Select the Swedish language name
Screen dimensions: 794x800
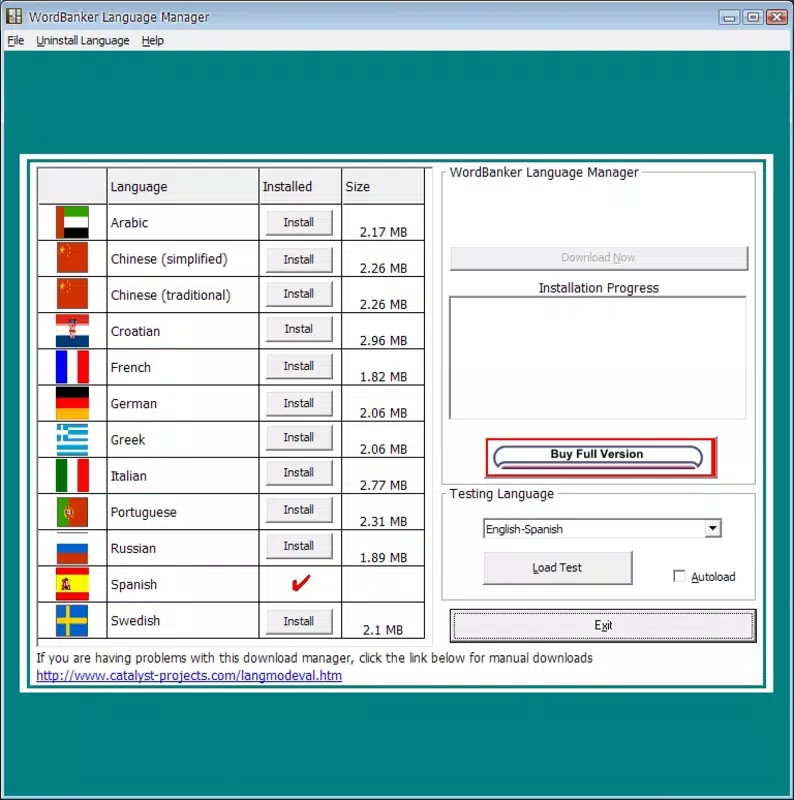[x=135, y=621]
